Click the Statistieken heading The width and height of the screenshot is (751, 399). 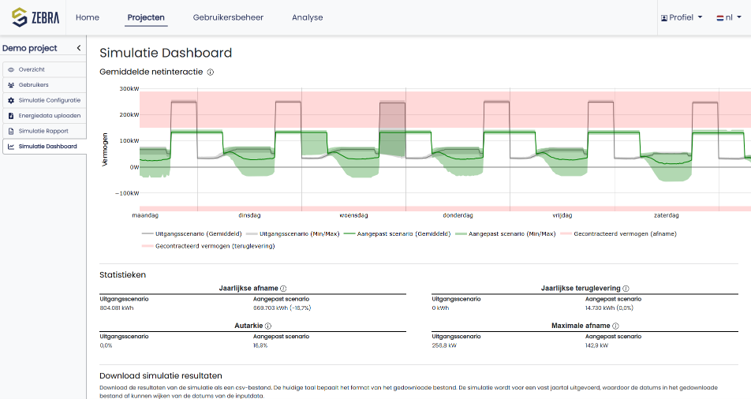pos(123,275)
